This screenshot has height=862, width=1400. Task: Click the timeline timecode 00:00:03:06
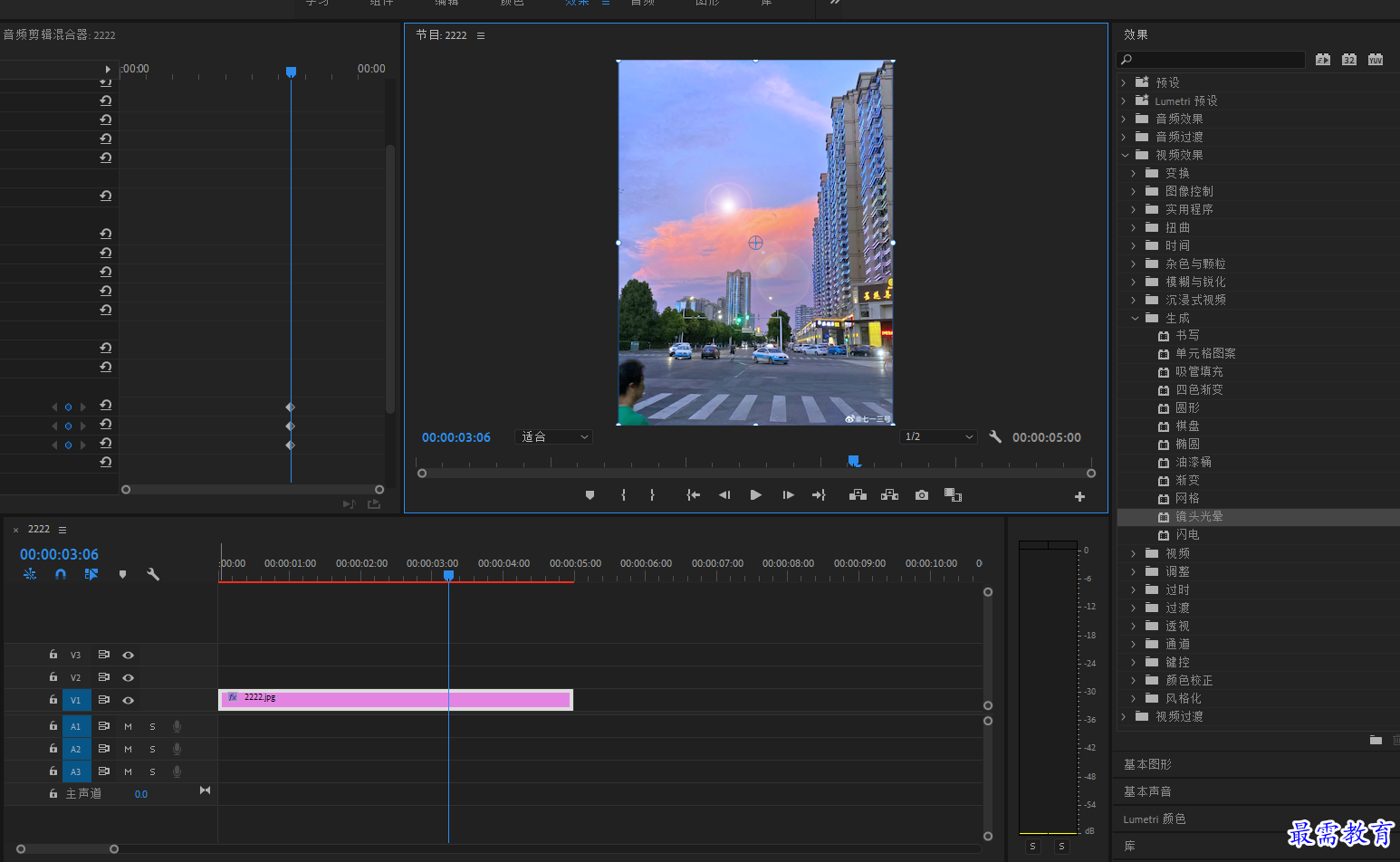click(x=59, y=554)
